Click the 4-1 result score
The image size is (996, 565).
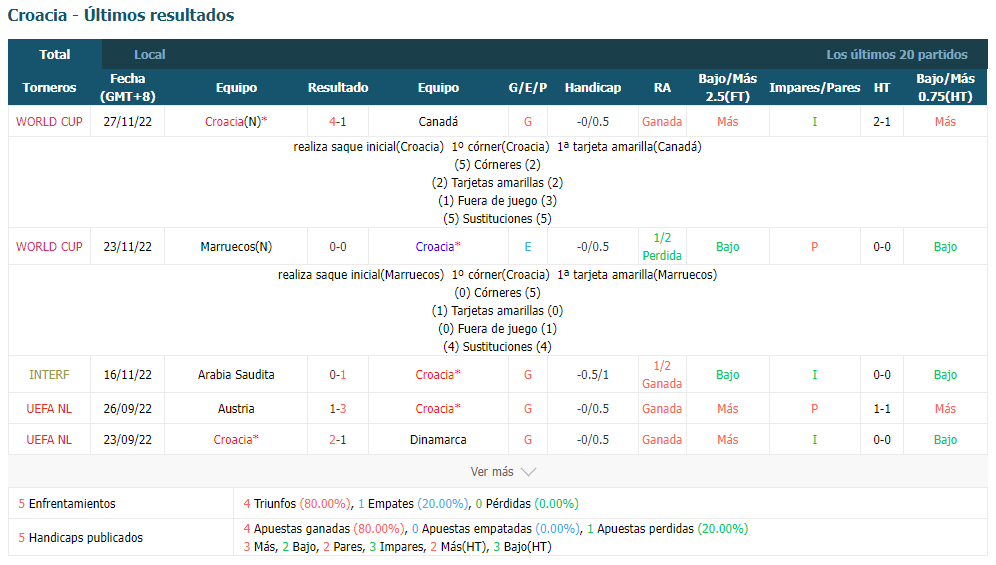click(x=338, y=121)
